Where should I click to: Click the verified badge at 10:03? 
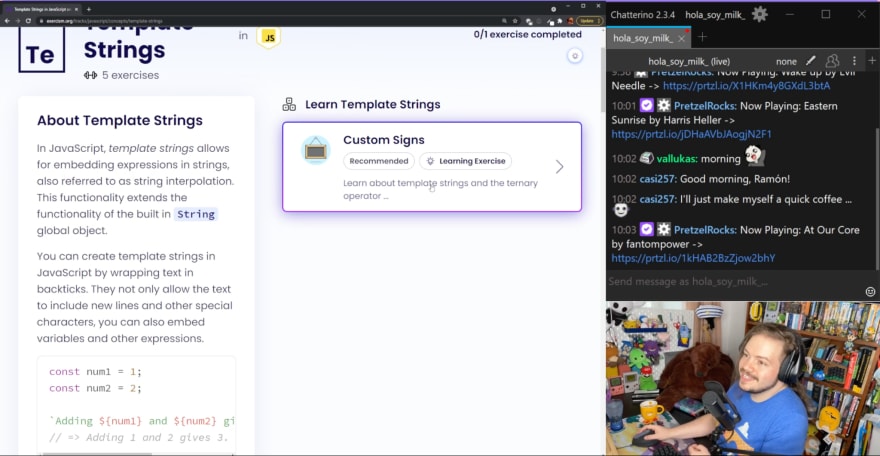tap(647, 229)
